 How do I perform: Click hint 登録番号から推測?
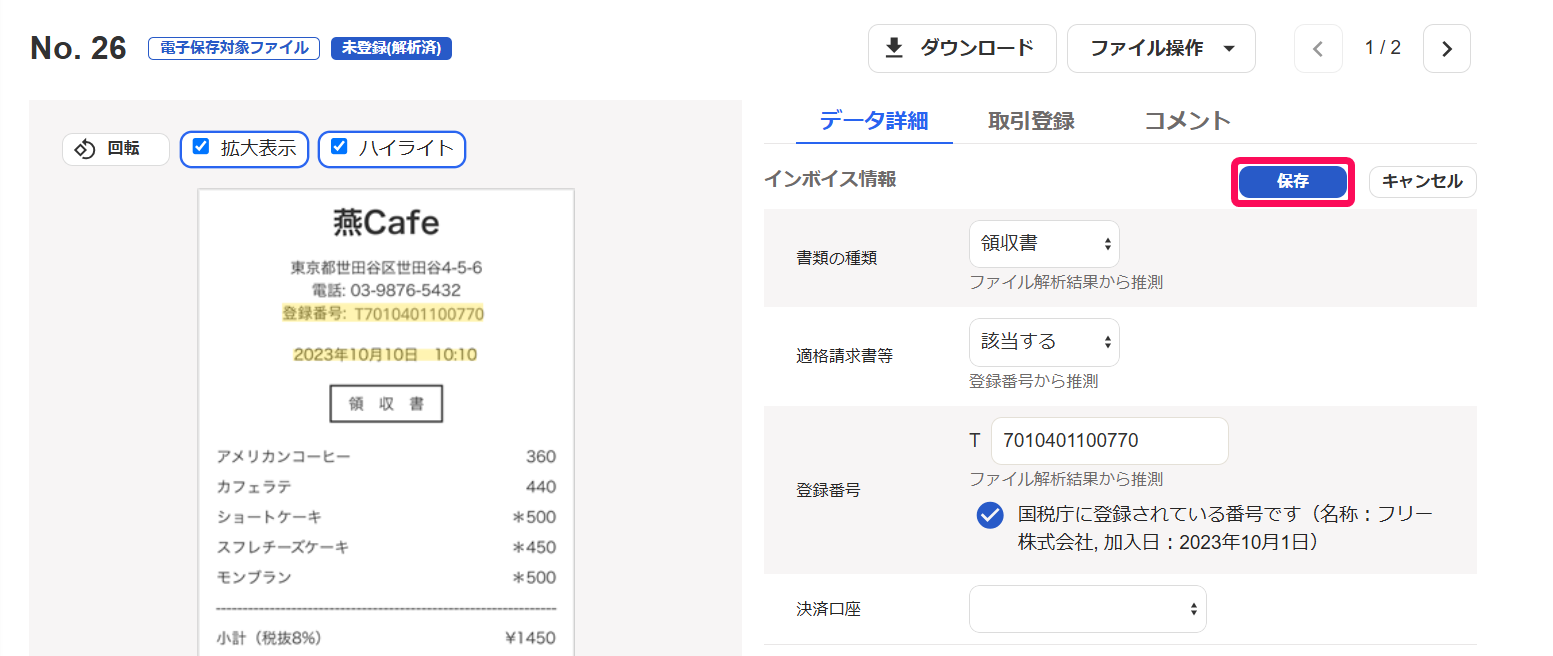[x=1034, y=381]
